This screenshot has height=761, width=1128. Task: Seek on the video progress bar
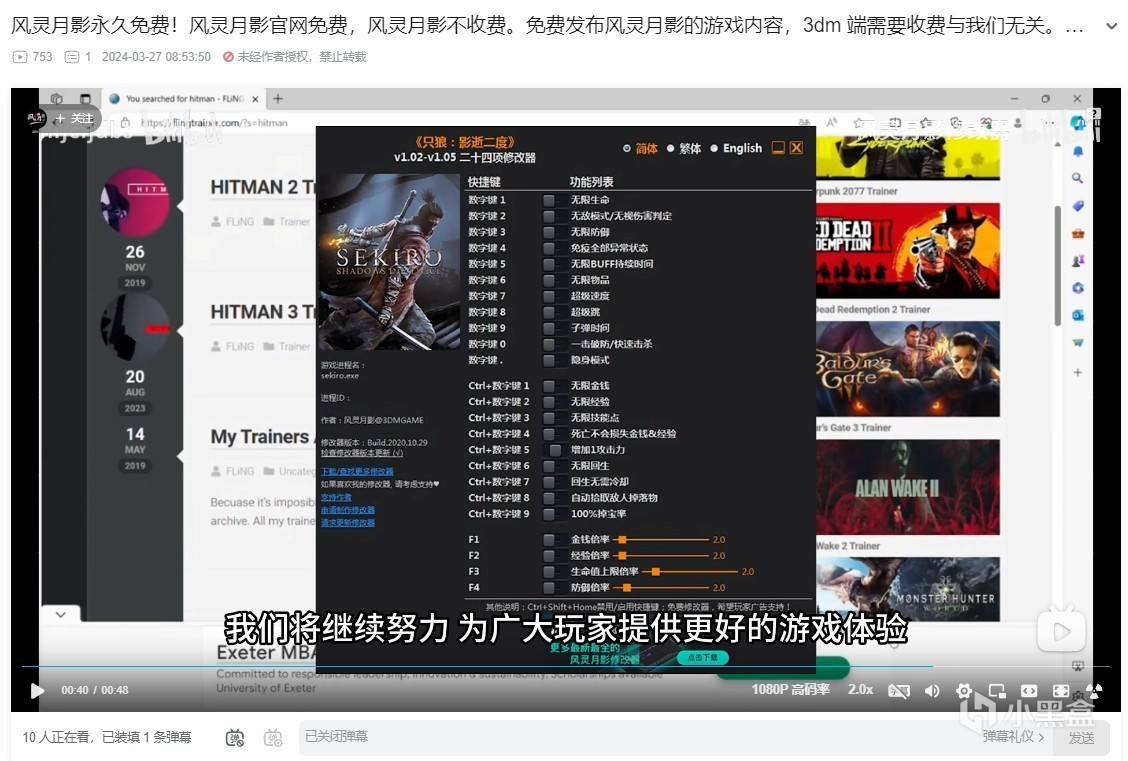(x=565, y=667)
